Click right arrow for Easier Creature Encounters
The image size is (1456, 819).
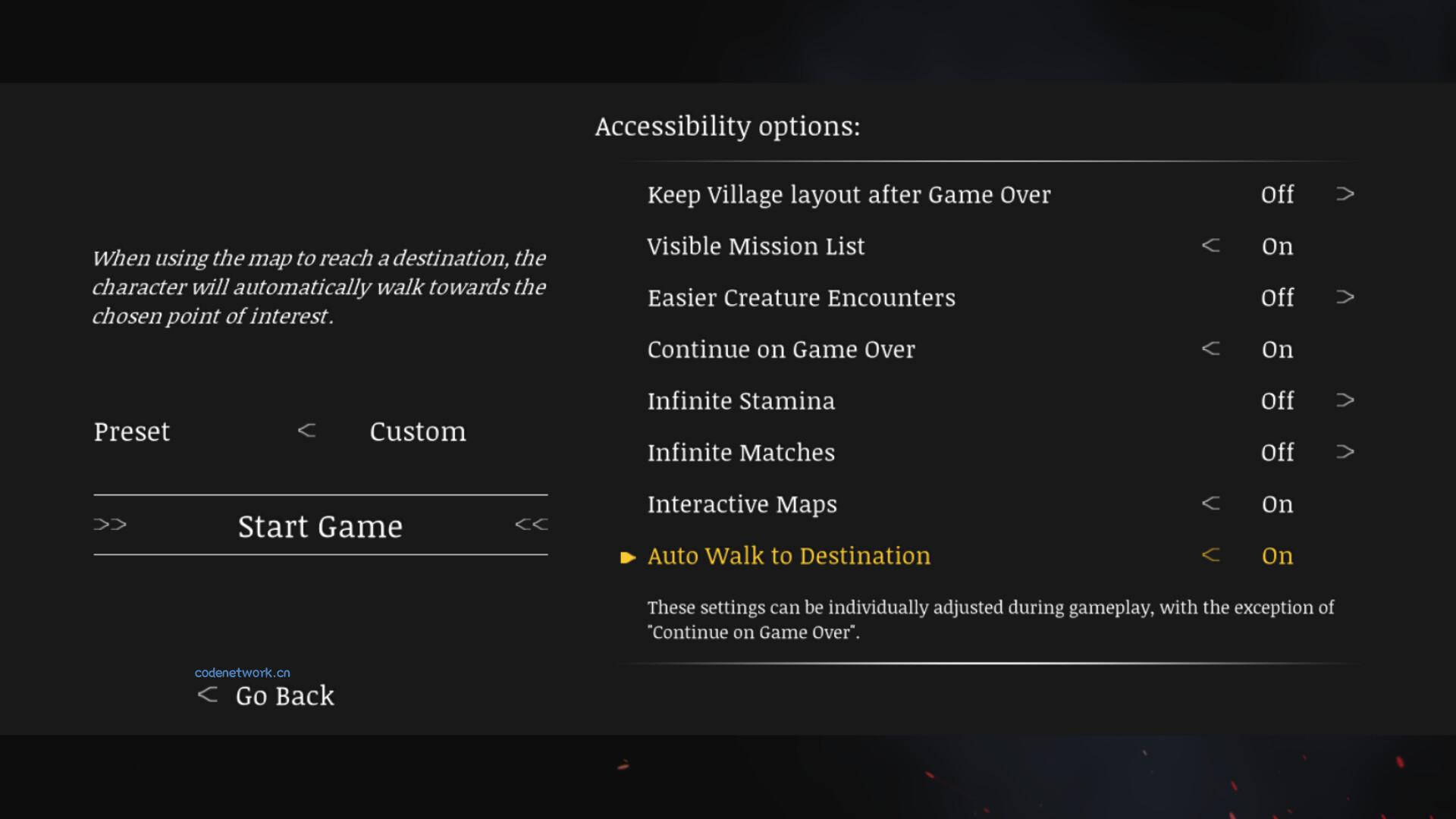[x=1345, y=297]
